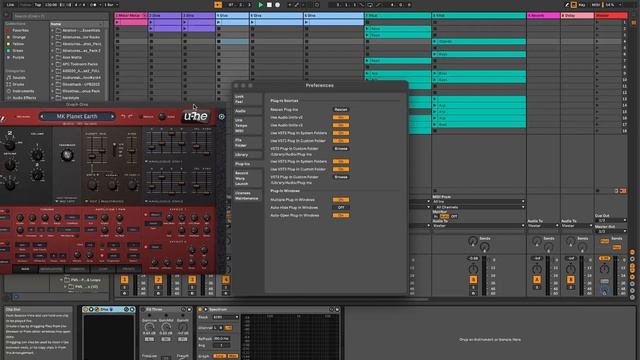This screenshot has height=360, width=640.
Task: Click Browse for the VST2 Custom Folder
Action: (x=340, y=149)
